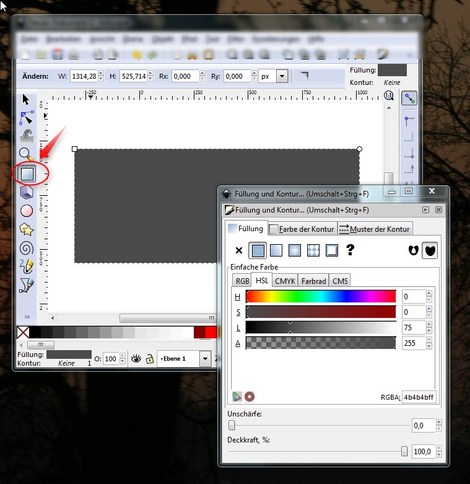Screen dimensions: 470x484
Task: Select the pencil freehand tool
Action: [x=27, y=266]
